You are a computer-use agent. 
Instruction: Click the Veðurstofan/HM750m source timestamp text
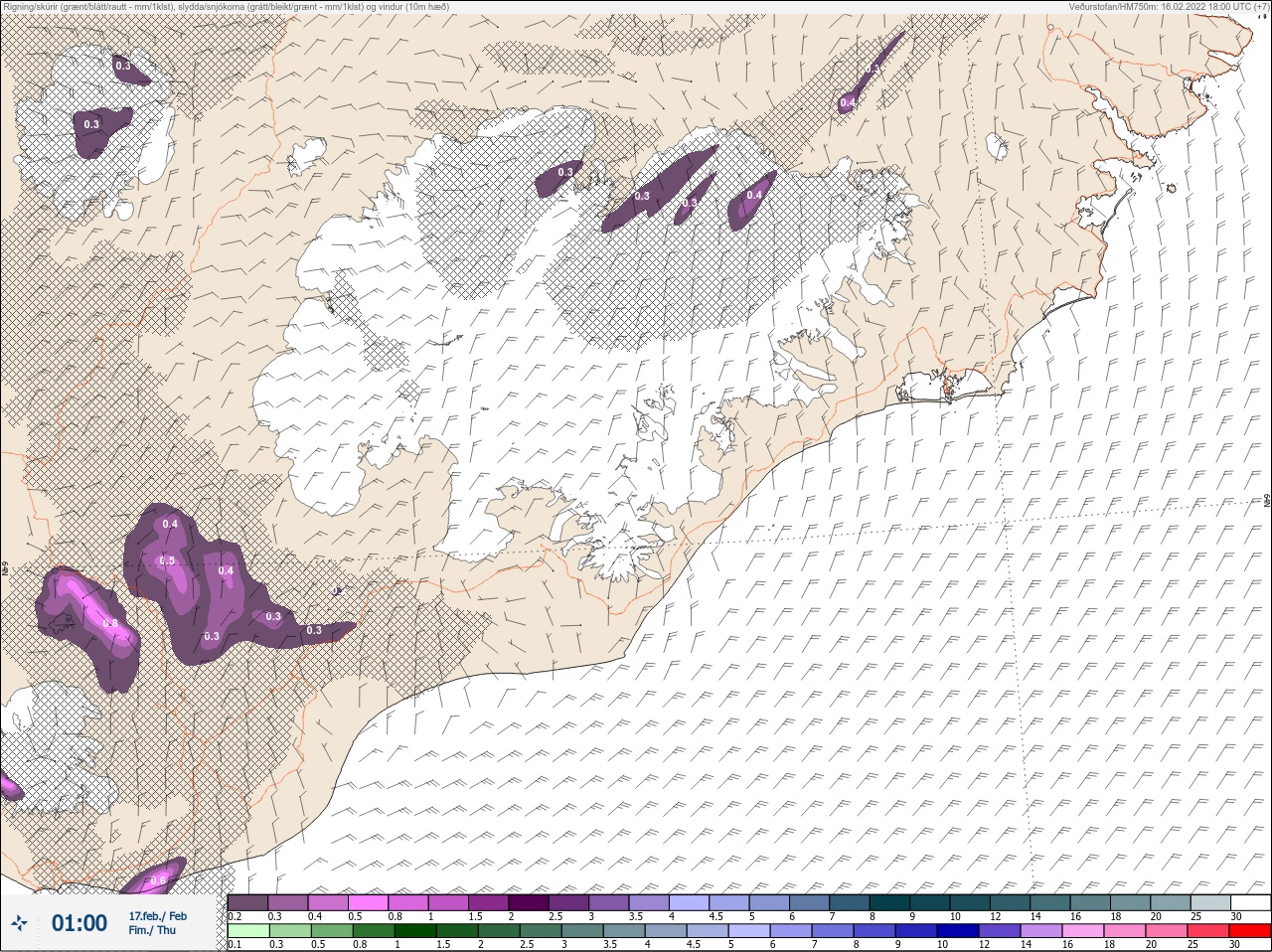1170,6
